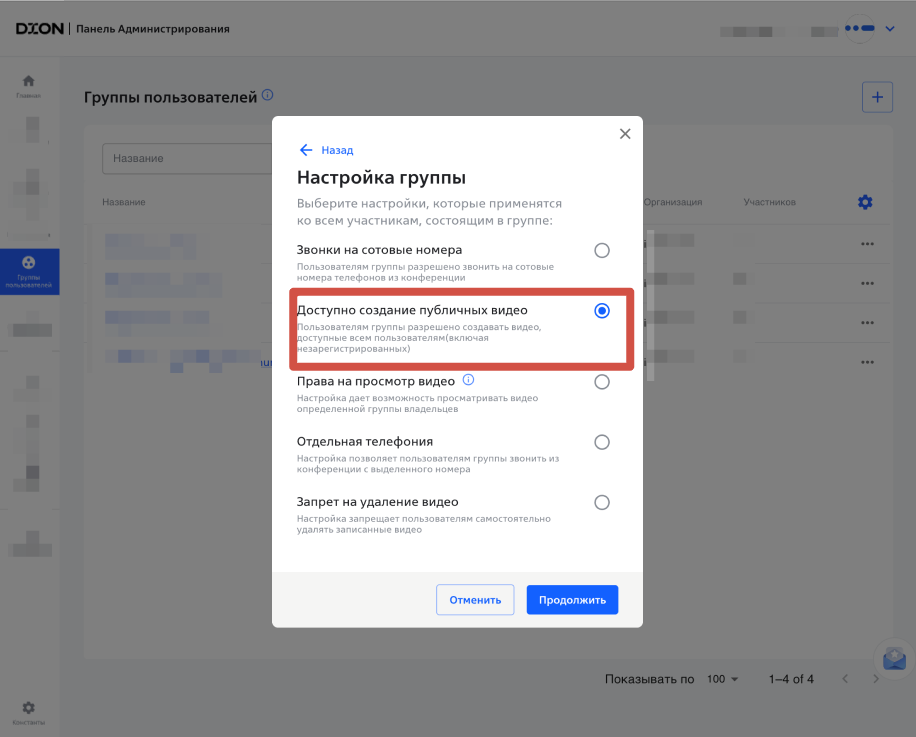Click info icon next to Права на просмотр видео
Image resolution: width=916 pixels, height=737 pixels.
468,380
